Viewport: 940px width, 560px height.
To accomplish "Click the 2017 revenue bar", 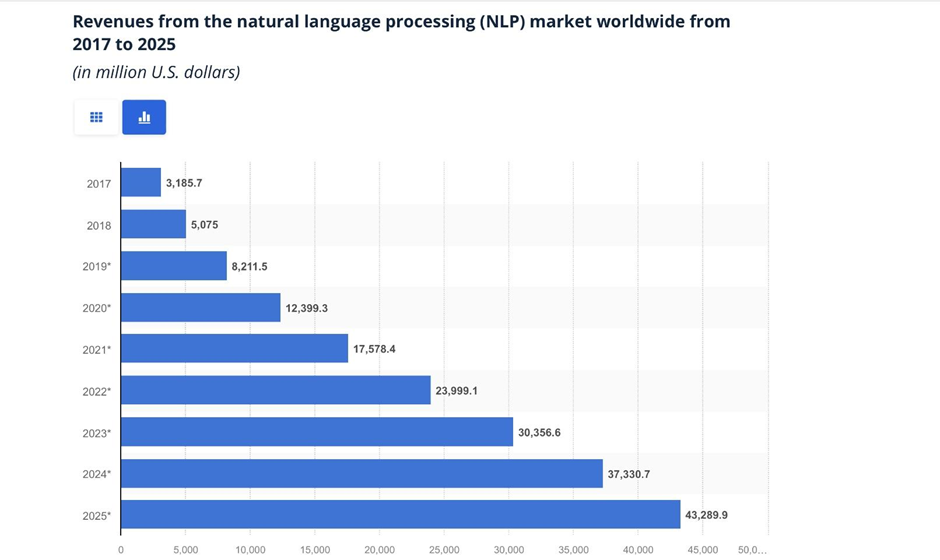I will [x=141, y=183].
